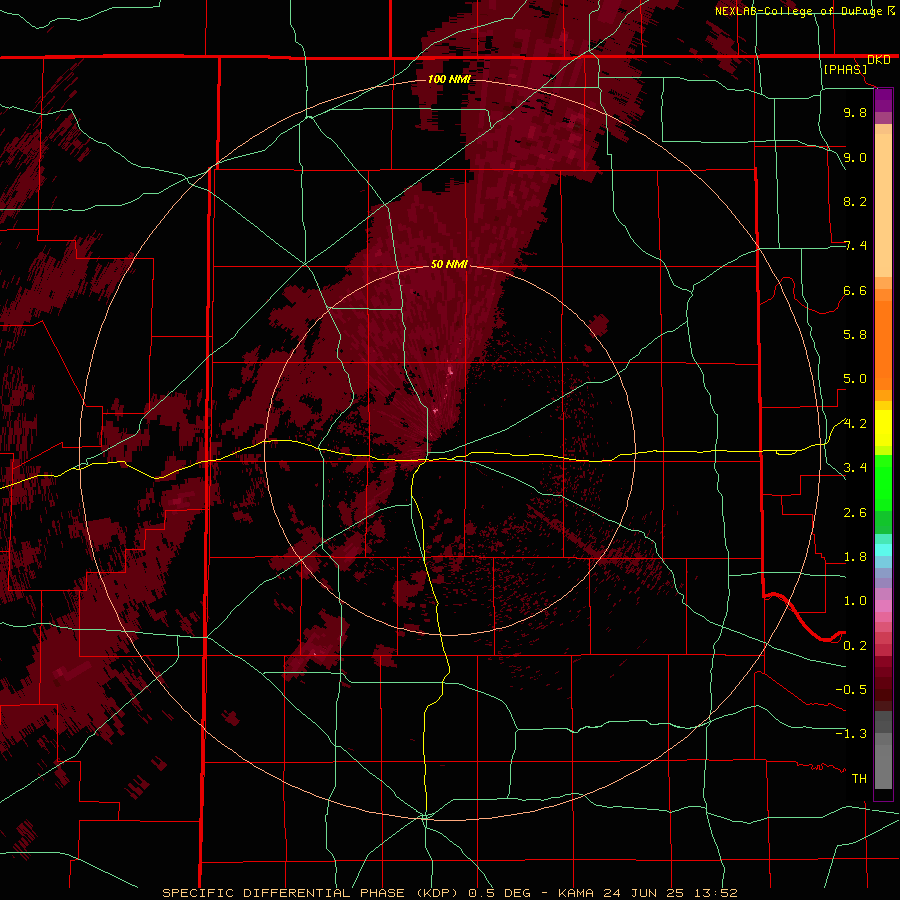Select the 8.2 scale label
900x900 pixels.
coord(855,201)
